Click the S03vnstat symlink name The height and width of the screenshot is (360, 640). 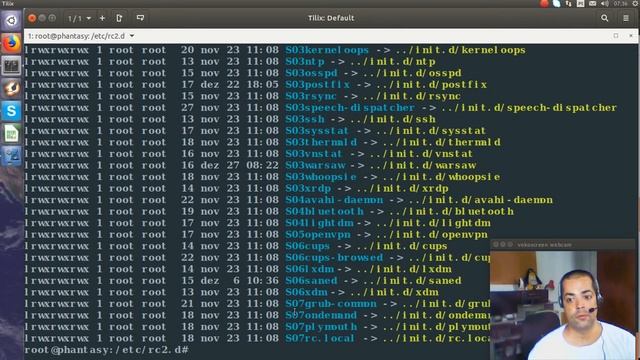click(x=313, y=154)
